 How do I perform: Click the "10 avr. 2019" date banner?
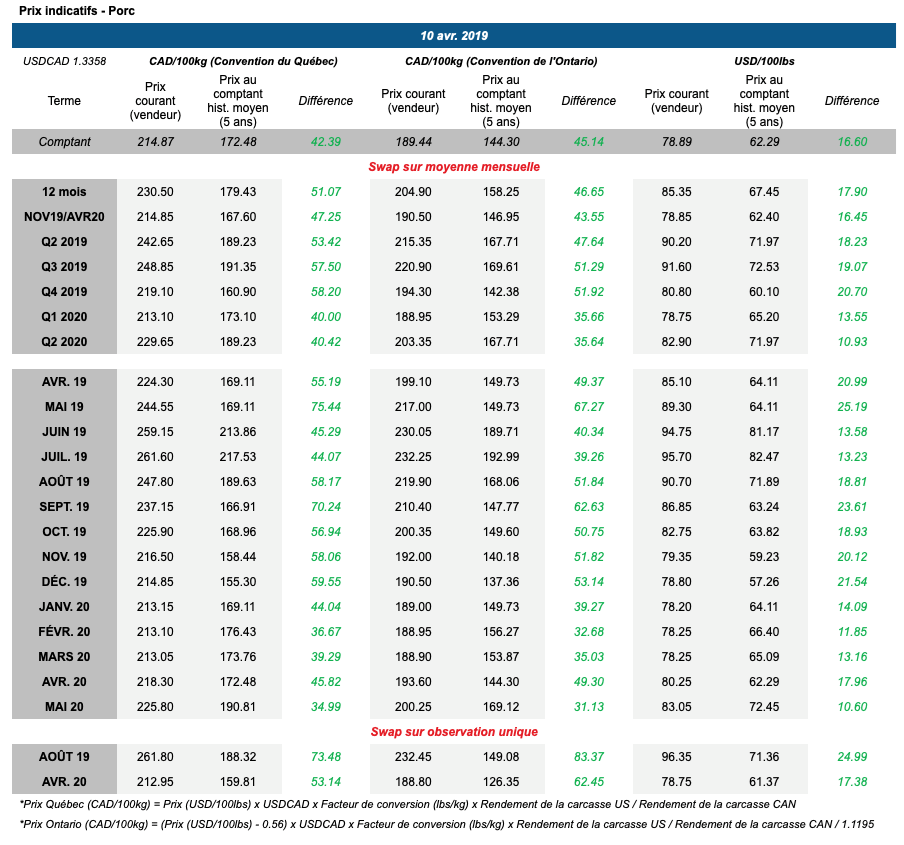453,35
